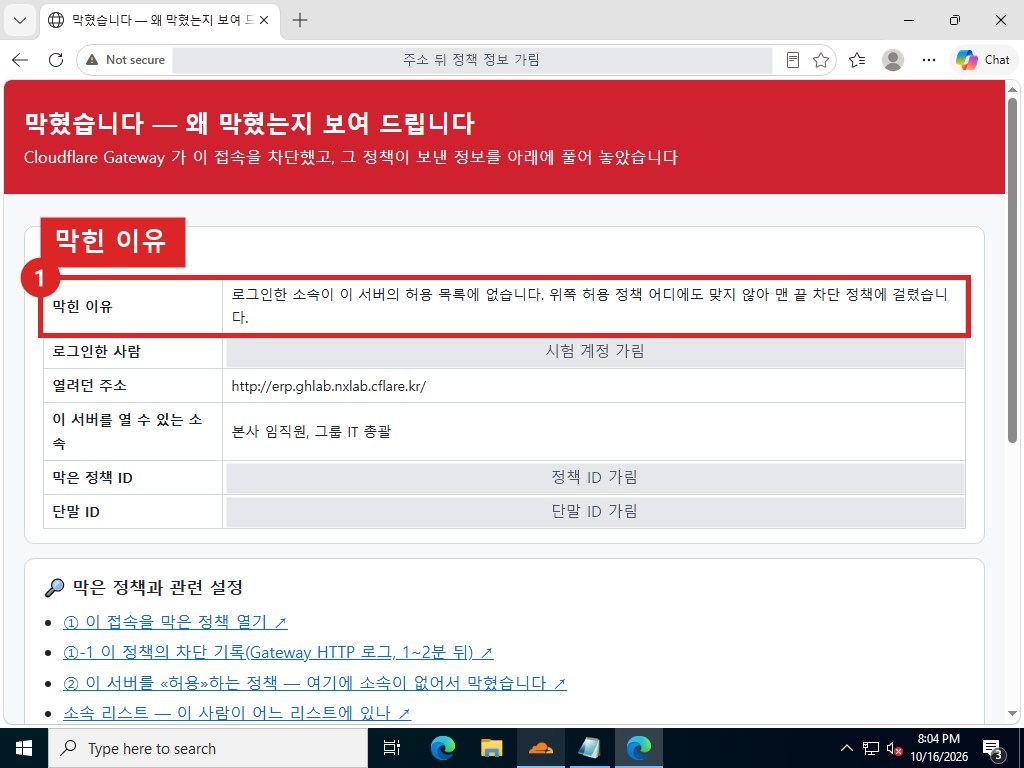The image size is (1024, 768).
Task: Open the notification center icon
Action: click(x=993, y=748)
